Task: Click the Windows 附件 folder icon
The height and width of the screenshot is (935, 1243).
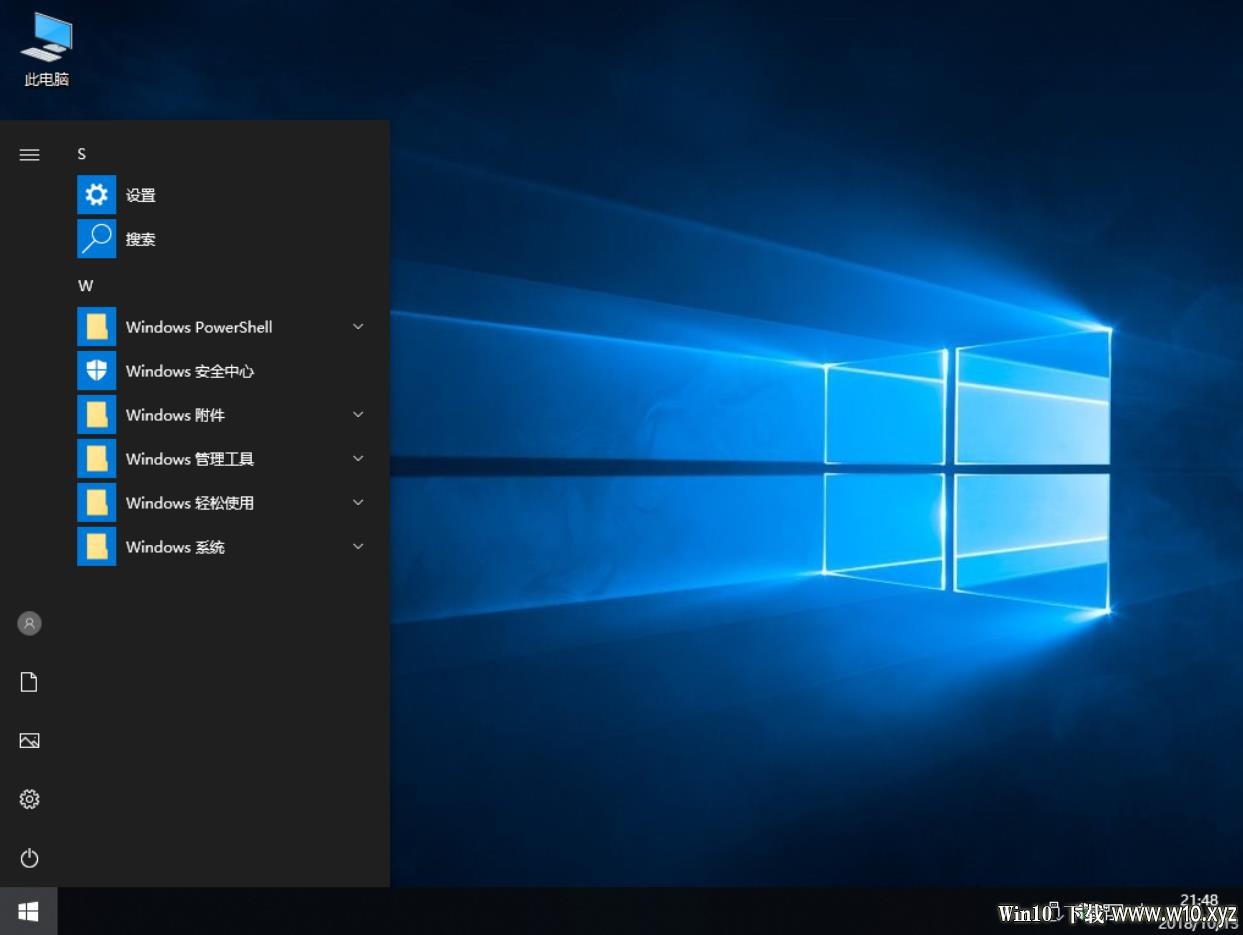Action: (97, 415)
